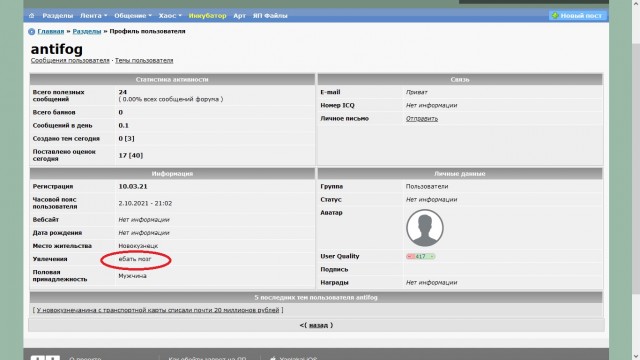Screen dimensions: 640x360
Task: Select the messages count 24
Action: (122, 93)
